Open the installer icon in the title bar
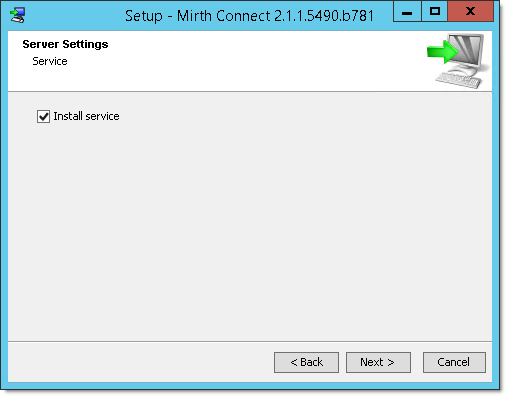 (17, 15)
